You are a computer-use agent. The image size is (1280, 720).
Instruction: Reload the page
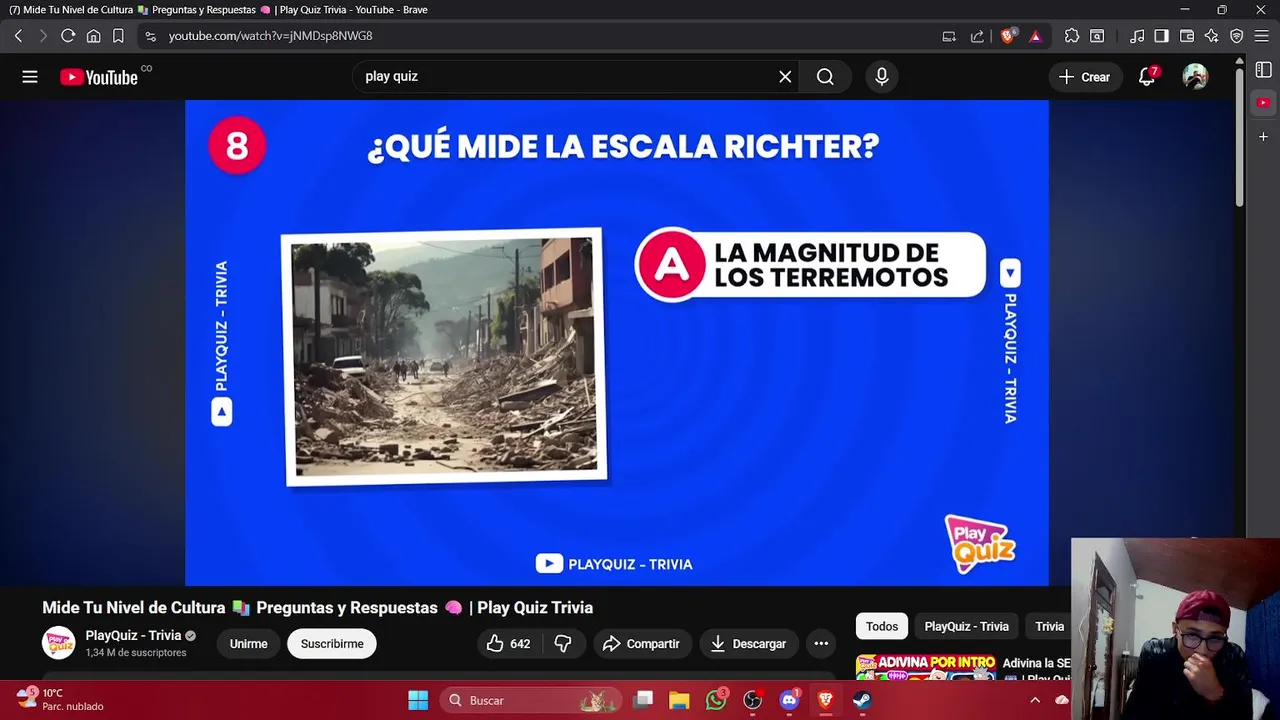tap(68, 36)
